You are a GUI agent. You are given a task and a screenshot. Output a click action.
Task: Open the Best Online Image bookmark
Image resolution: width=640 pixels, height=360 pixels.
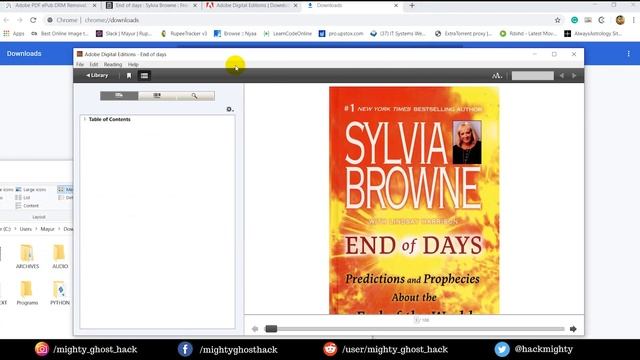[60, 33]
